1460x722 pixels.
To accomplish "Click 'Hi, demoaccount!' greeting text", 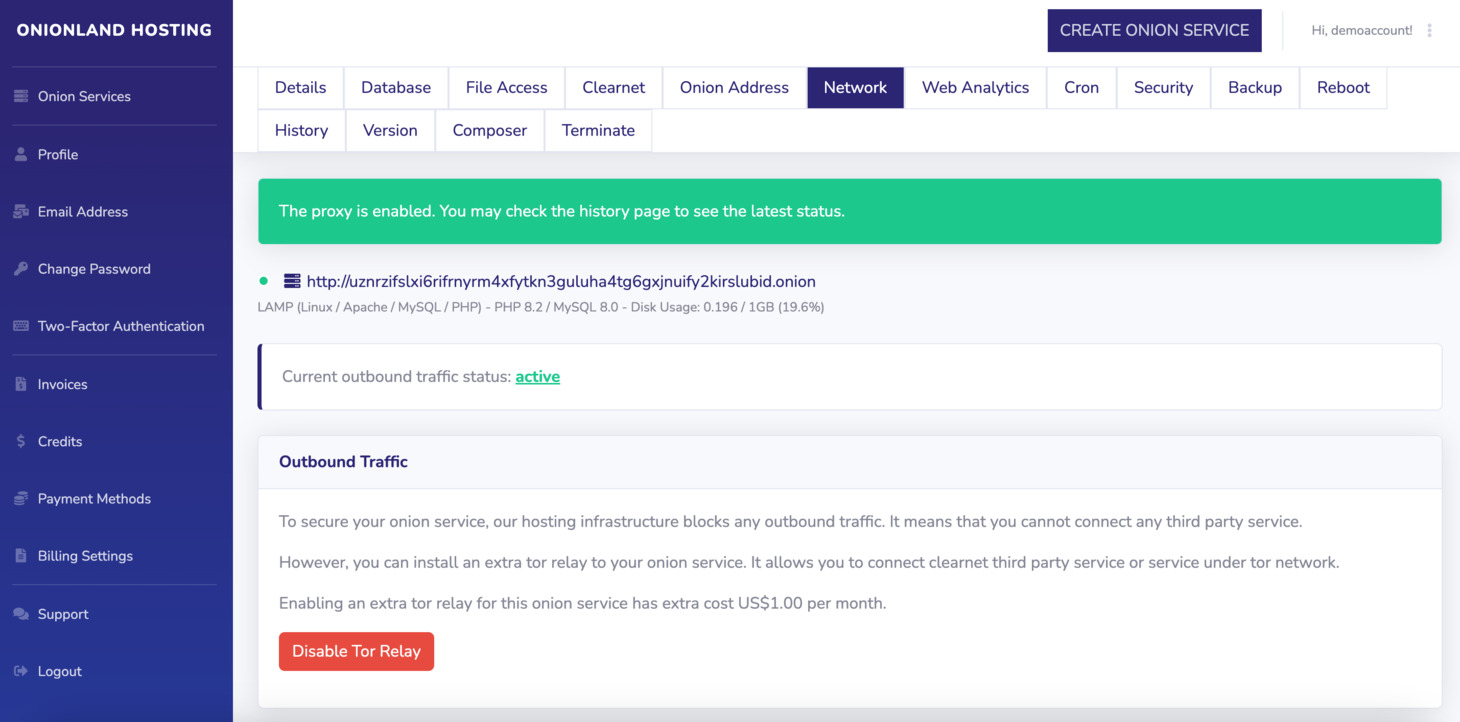I will 1362,30.
